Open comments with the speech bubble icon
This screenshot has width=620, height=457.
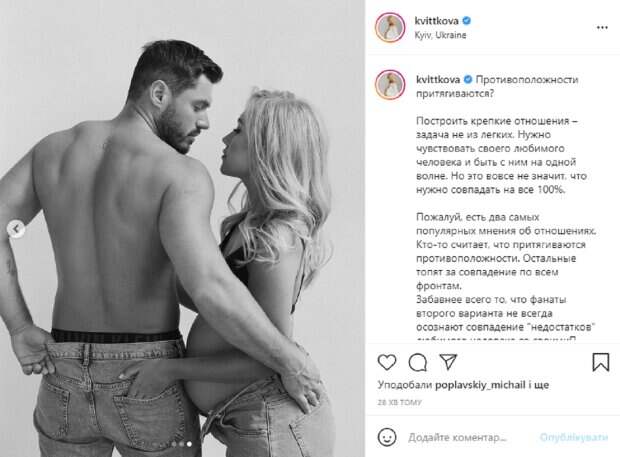pos(418,362)
